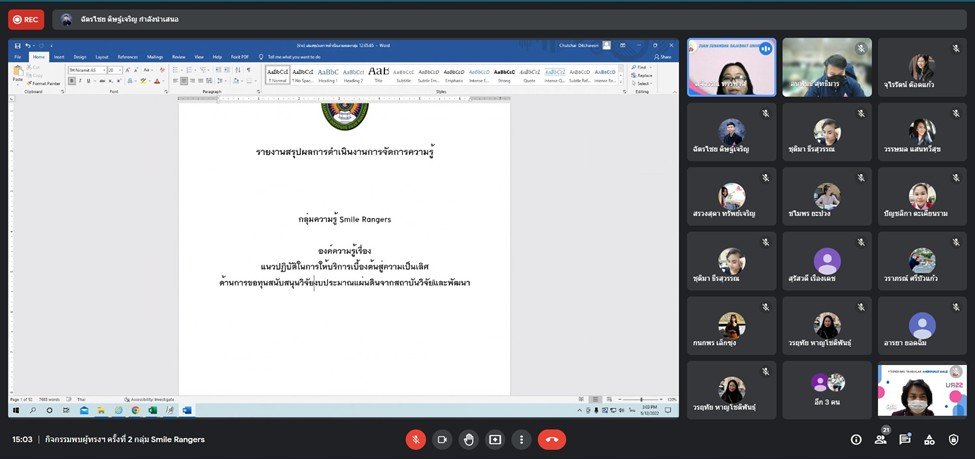975x459 pixels.
Task: Open the chat messages panel
Action: pyautogui.click(x=905, y=439)
